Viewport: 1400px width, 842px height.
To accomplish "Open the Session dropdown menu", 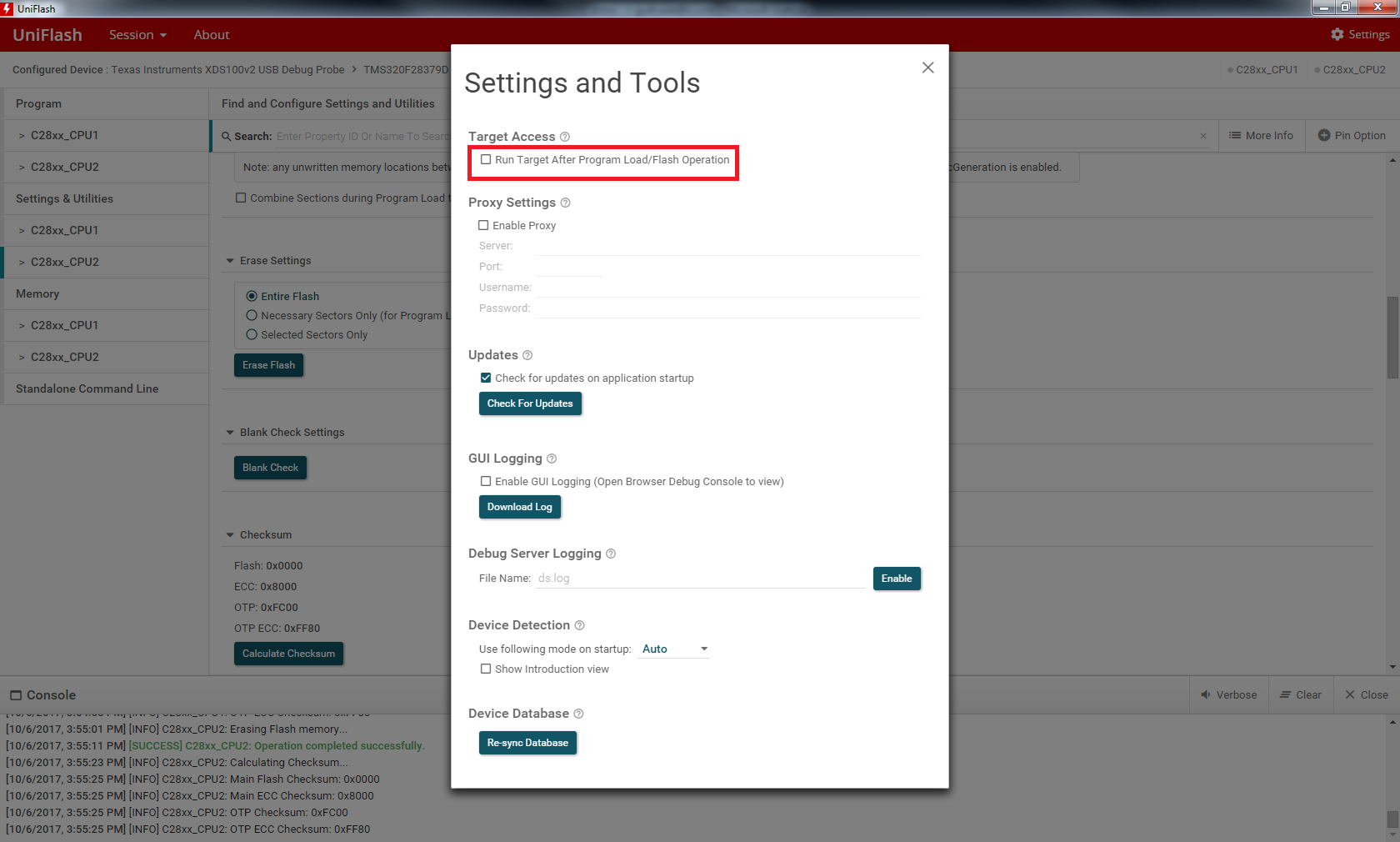I will click(137, 34).
